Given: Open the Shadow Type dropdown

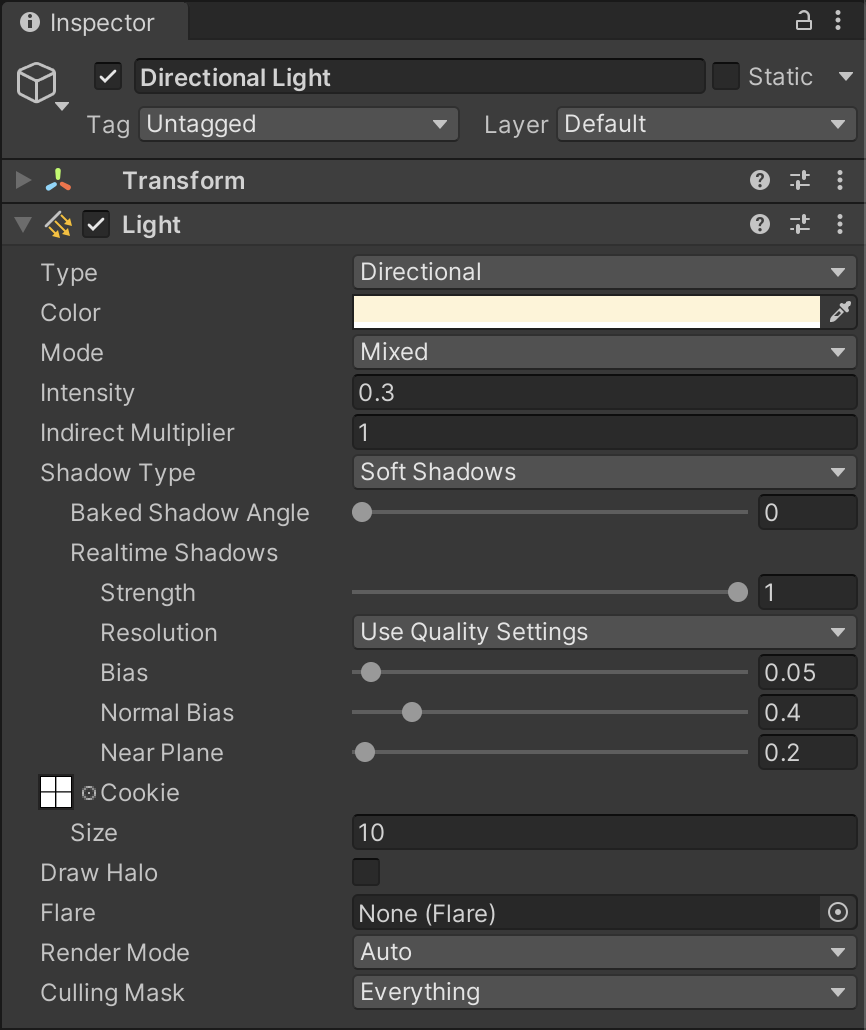Looking at the screenshot, I should pyautogui.click(x=604, y=472).
